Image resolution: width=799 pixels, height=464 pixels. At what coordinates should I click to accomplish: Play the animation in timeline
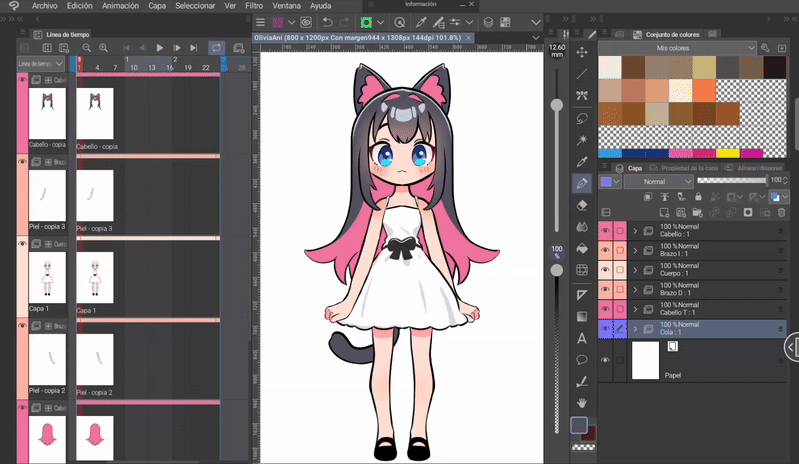click(159, 48)
